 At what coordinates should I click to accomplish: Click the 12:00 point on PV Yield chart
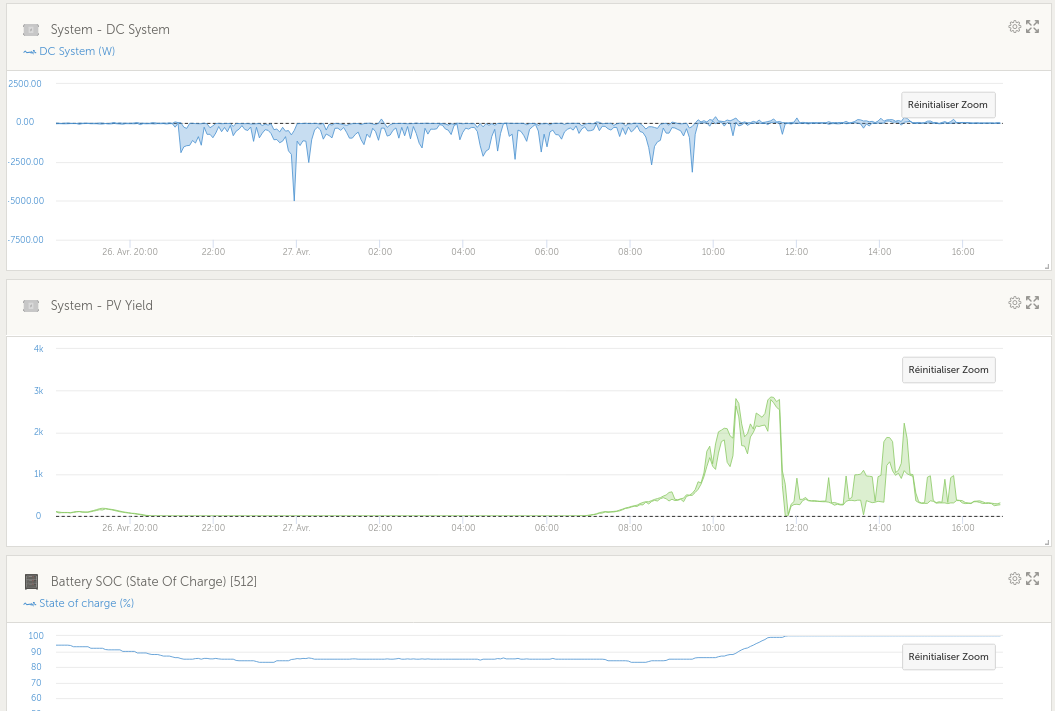click(796, 500)
